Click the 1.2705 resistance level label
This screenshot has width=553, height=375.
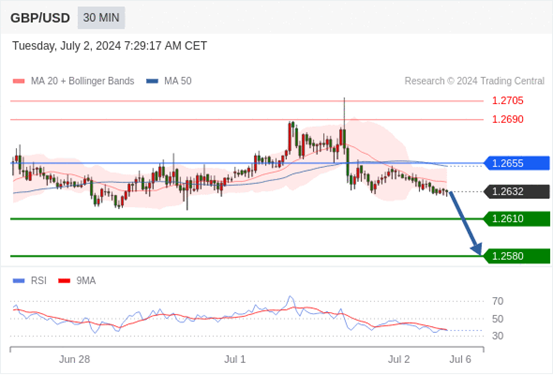(508, 101)
